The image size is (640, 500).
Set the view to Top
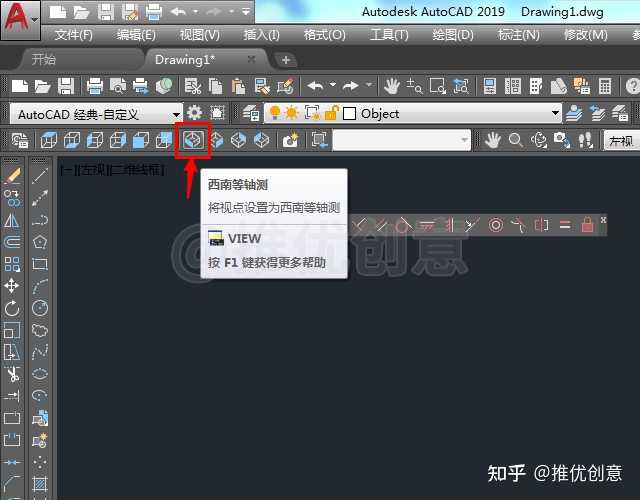point(49,140)
